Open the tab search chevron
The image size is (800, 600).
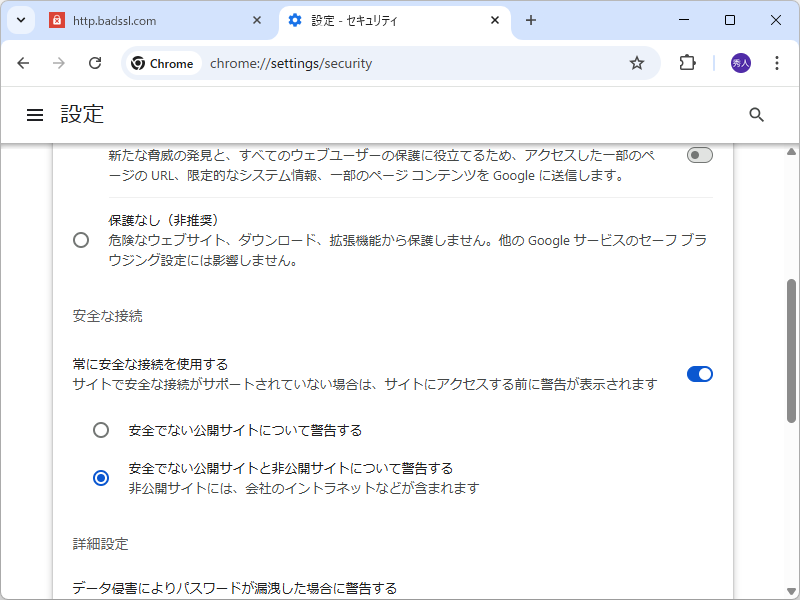click(x=20, y=20)
